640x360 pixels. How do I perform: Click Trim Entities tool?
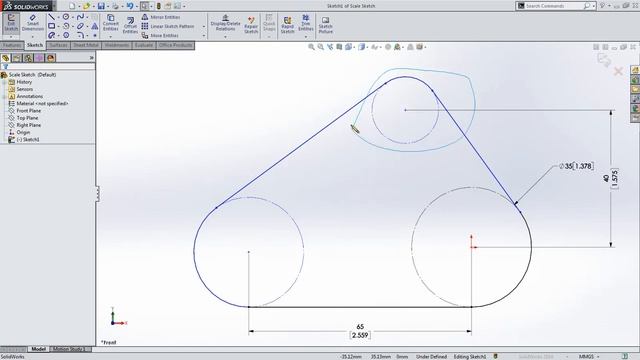click(x=306, y=22)
